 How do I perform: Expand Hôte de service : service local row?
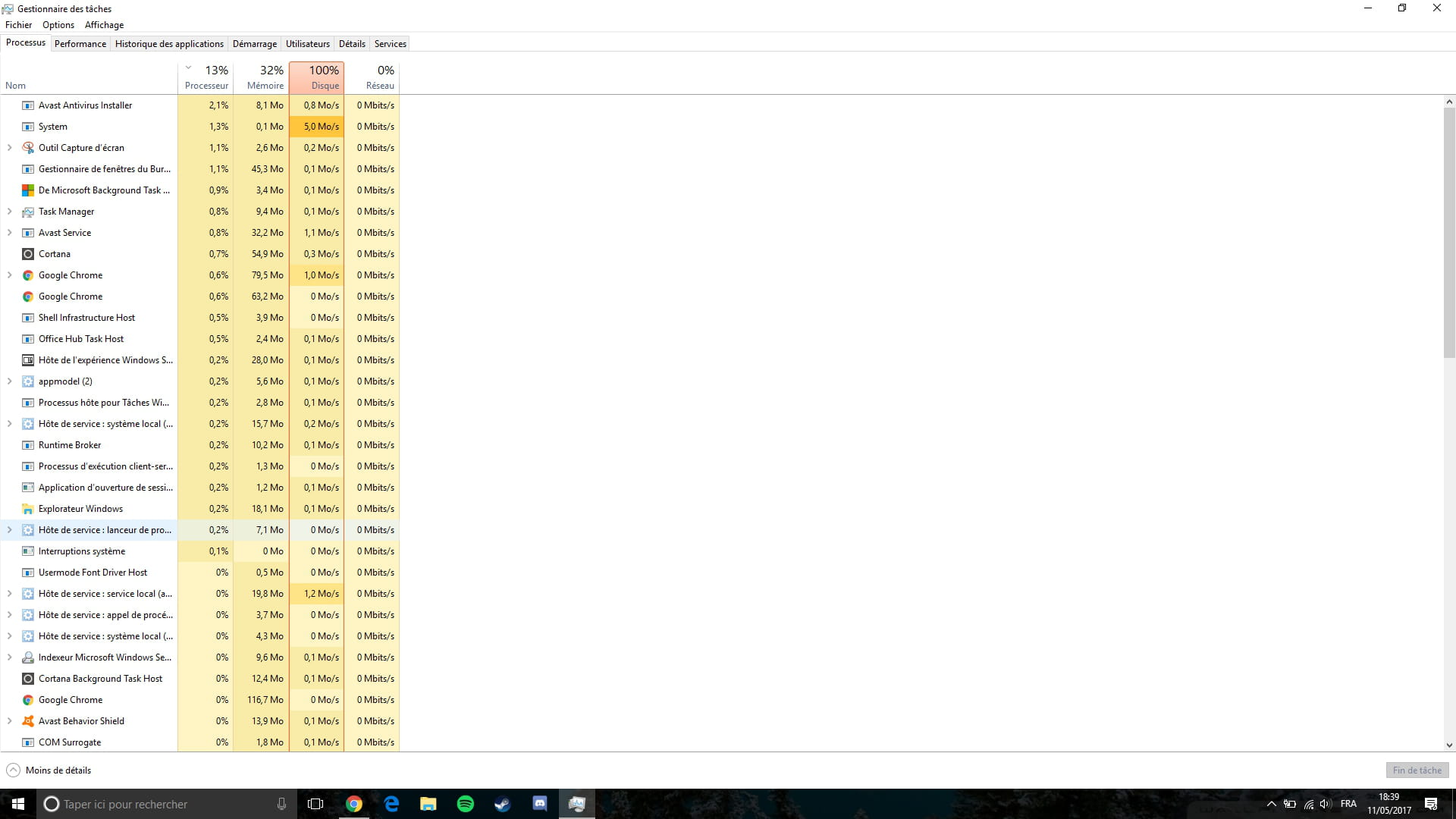[x=10, y=594]
